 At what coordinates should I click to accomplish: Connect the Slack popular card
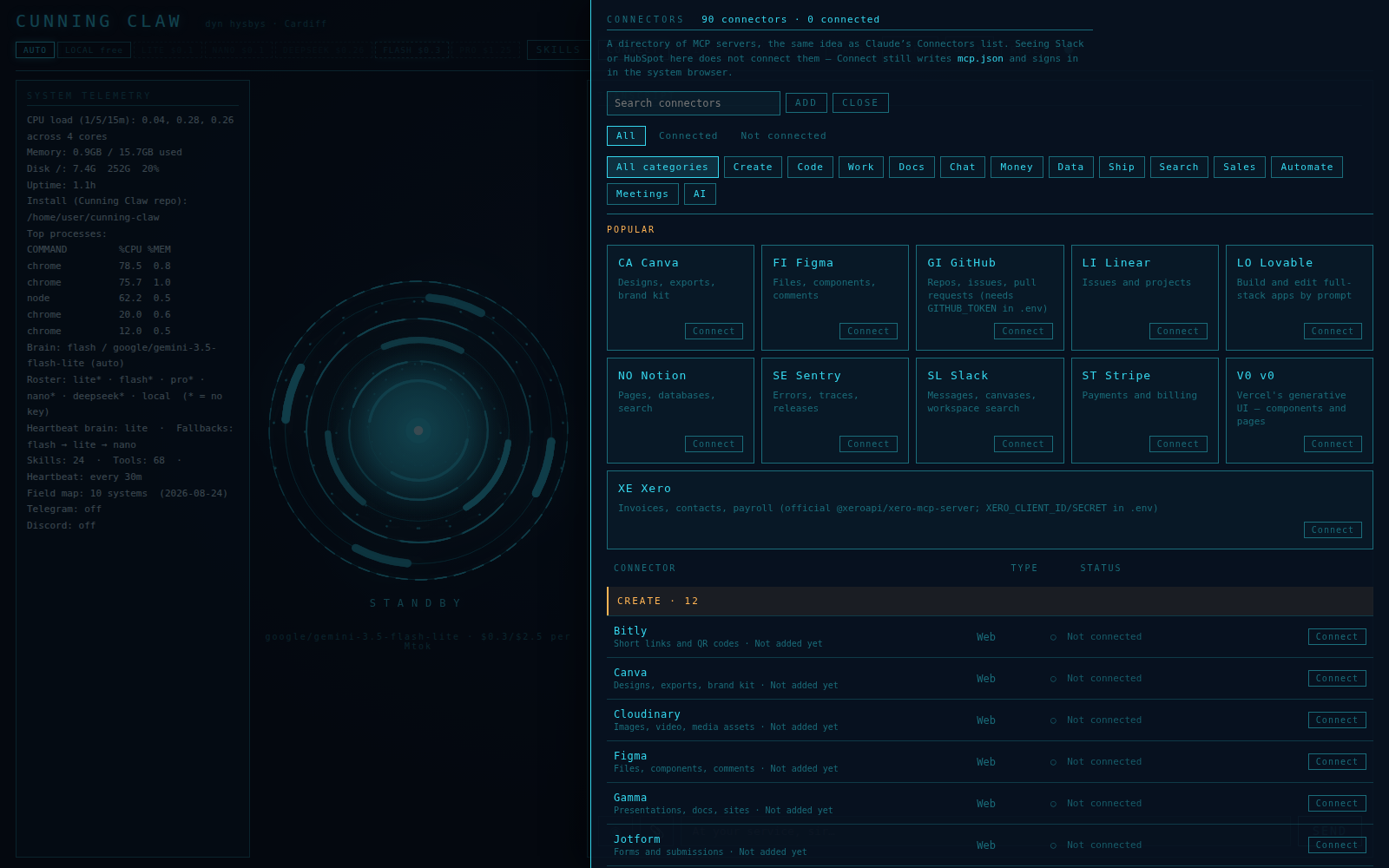(1023, 444)
